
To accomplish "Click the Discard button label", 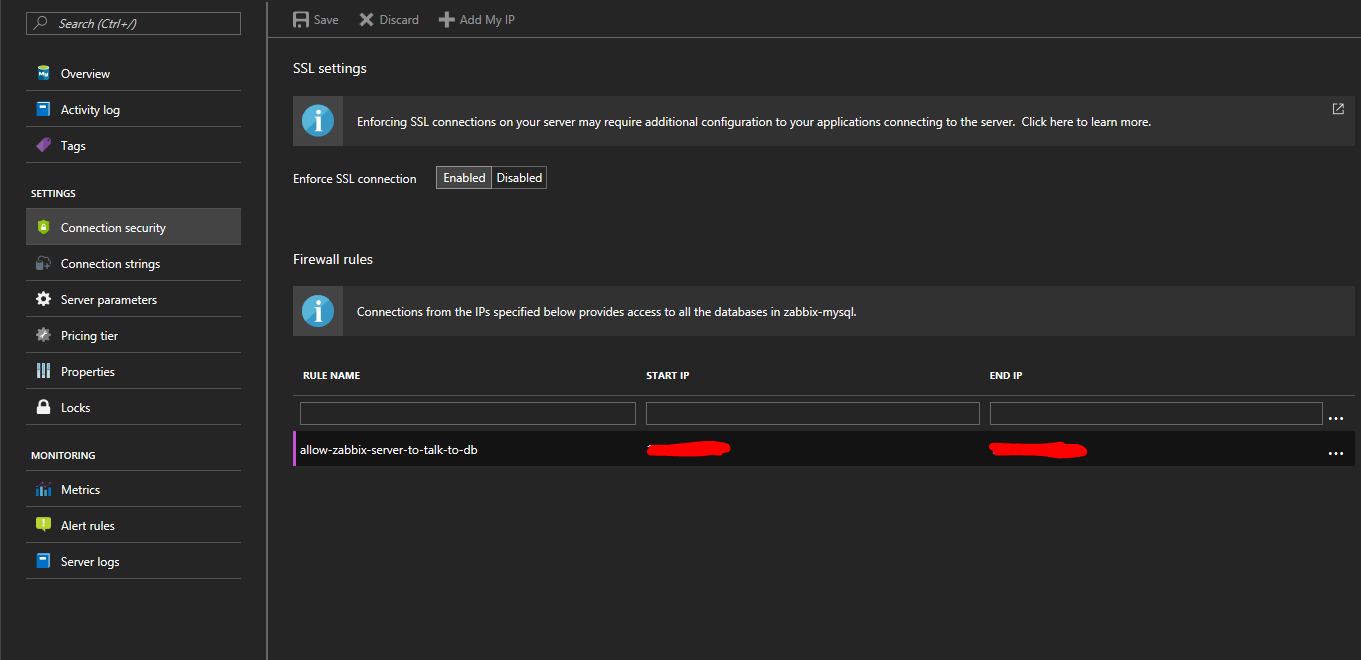I will (399, 20).
